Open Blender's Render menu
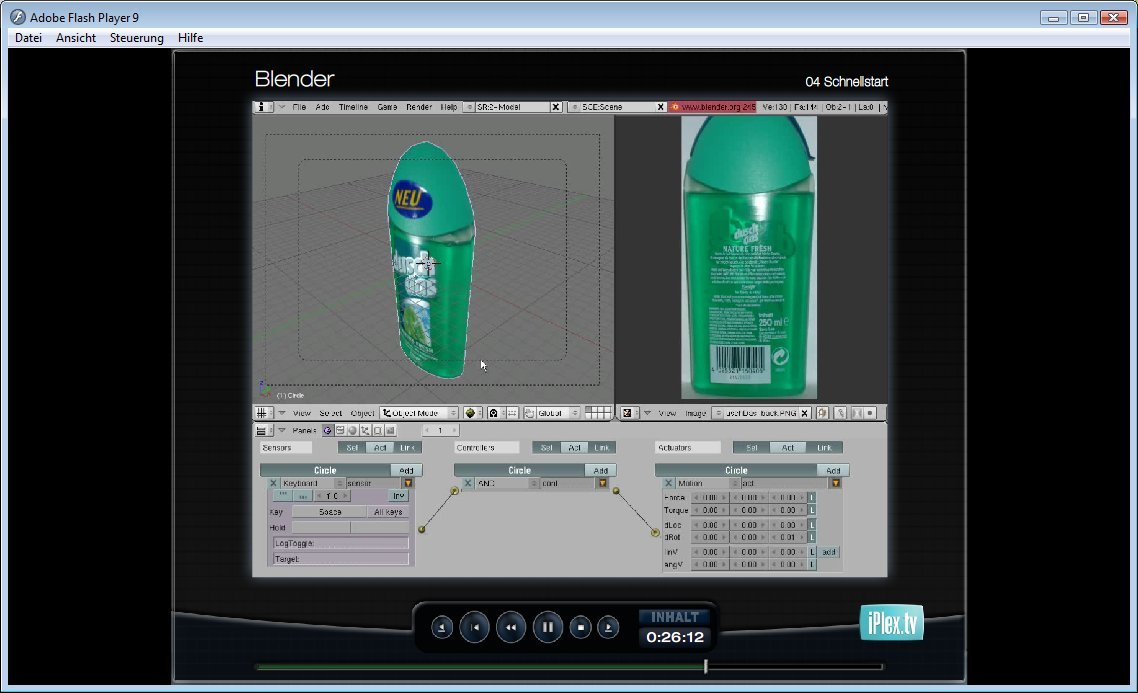Image resolution: width=1138 pixels, height=693 pixels. tap(419, 107)
